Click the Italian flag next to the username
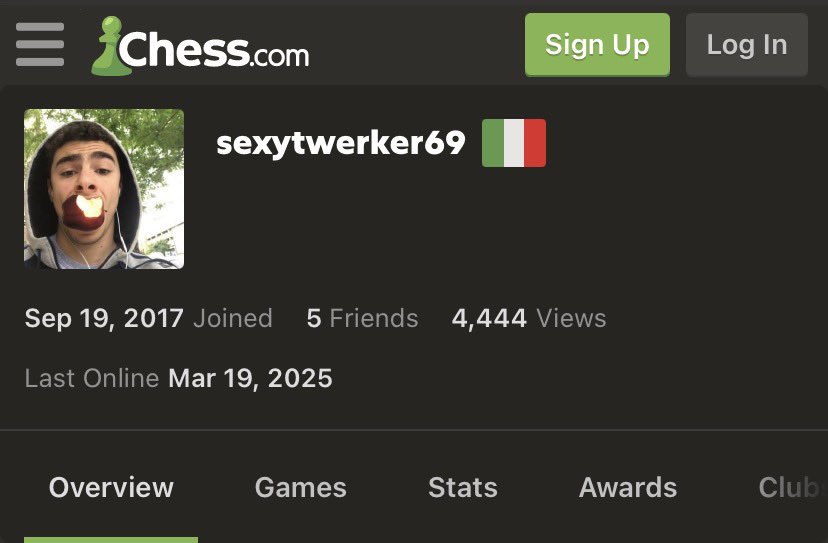This screenshot has height=543, width=828. pos(514,143)
